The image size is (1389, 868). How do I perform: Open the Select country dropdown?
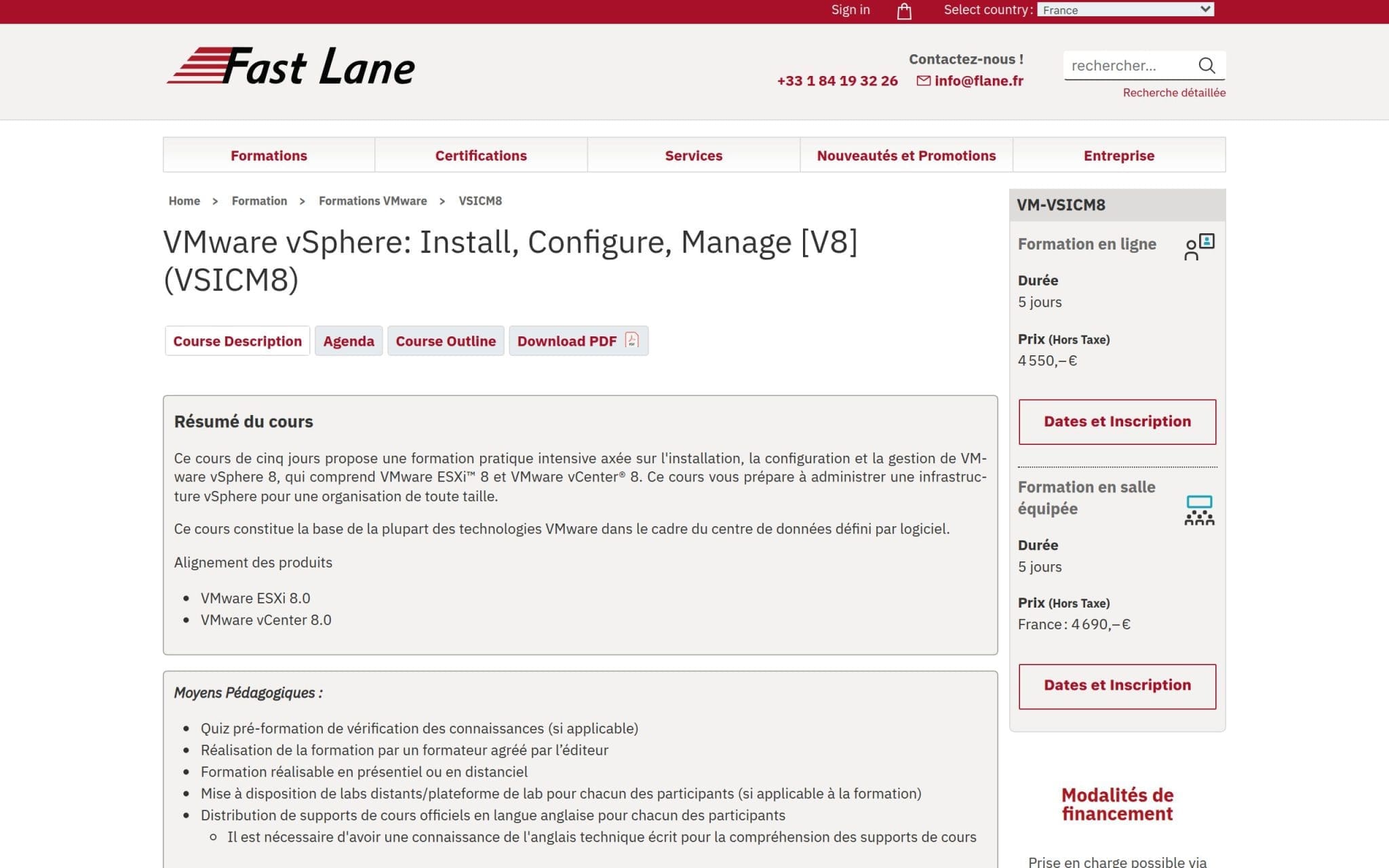(x=1125, y=9)
